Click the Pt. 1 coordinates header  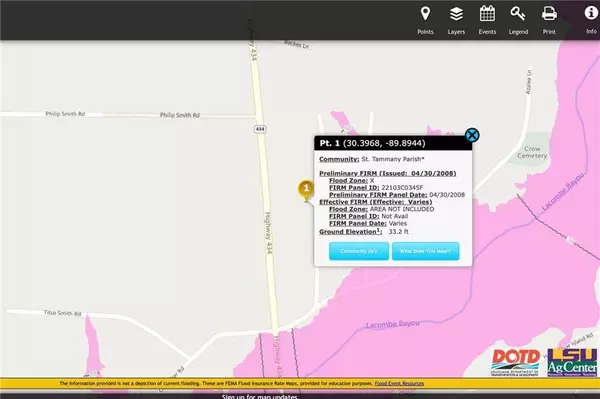tap(372, 143)
